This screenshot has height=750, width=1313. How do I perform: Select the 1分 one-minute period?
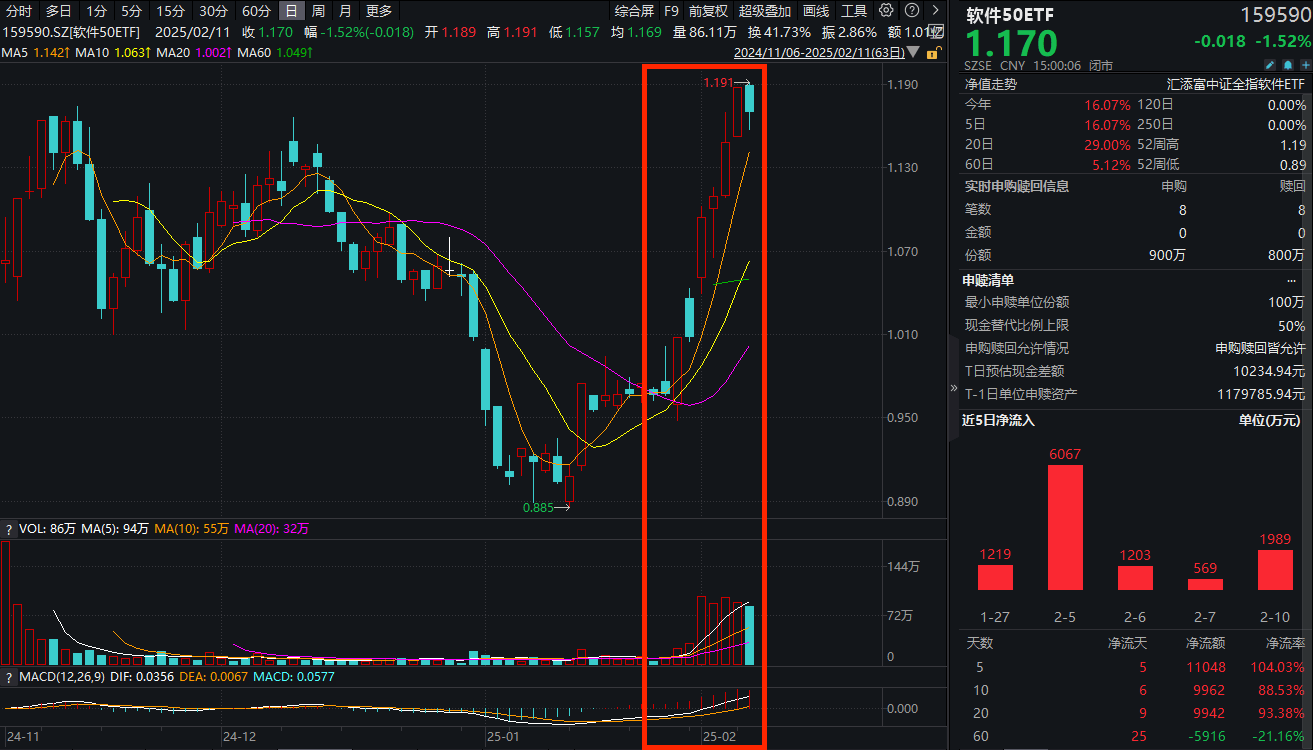(96, 11)
